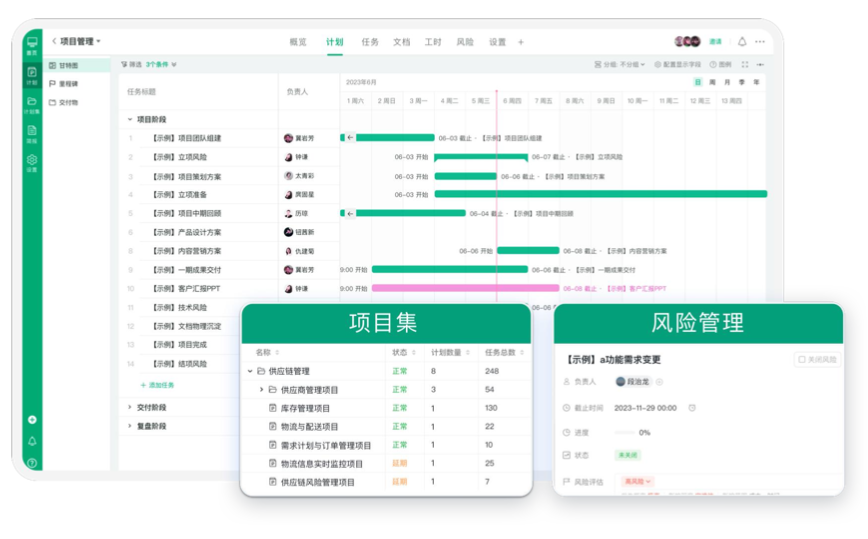Click the pink 客户汇报PPT Gantt bar
868x539 pixels.
click(450, 288)
